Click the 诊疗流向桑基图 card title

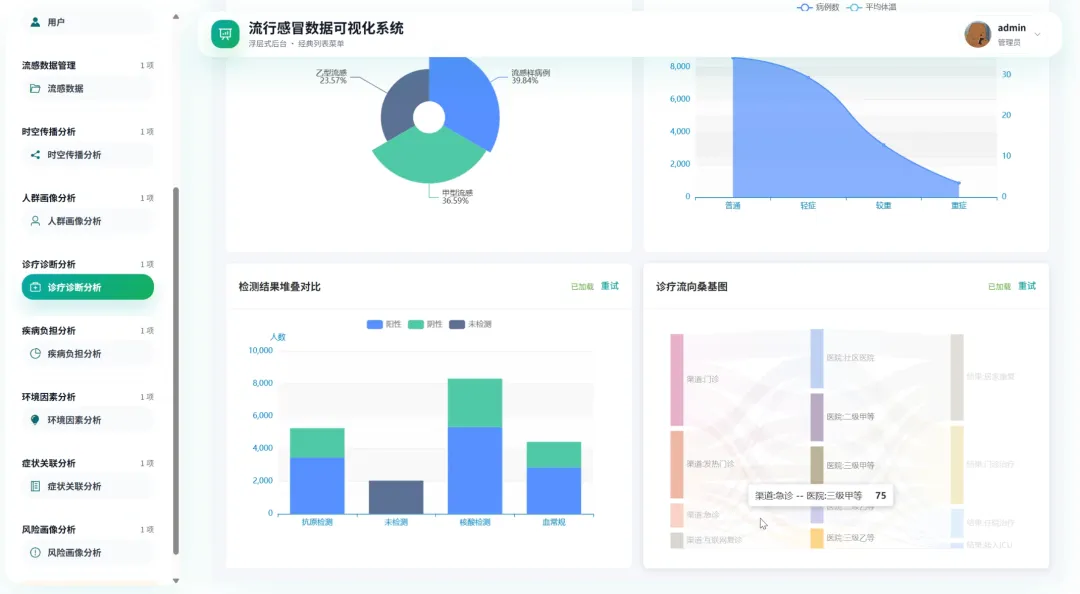[692, 287]
